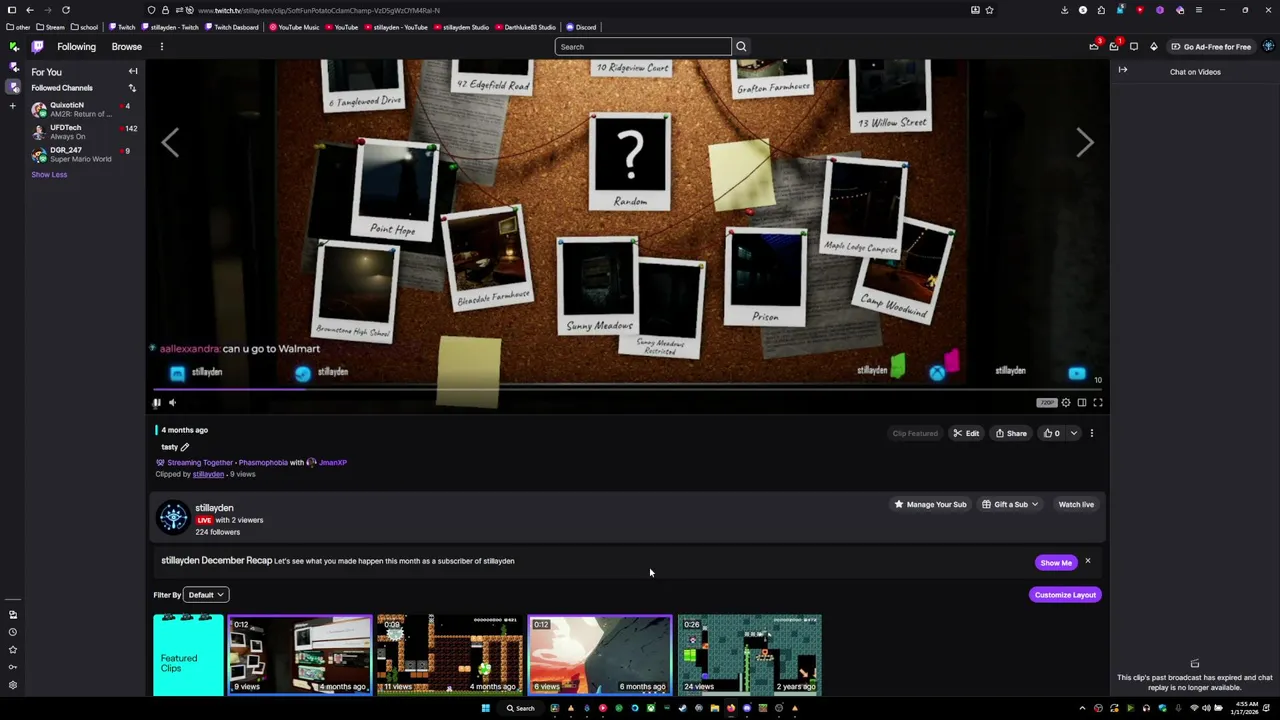
Task: Go to the previous clip arrow
Action: (x=170, y=143)
